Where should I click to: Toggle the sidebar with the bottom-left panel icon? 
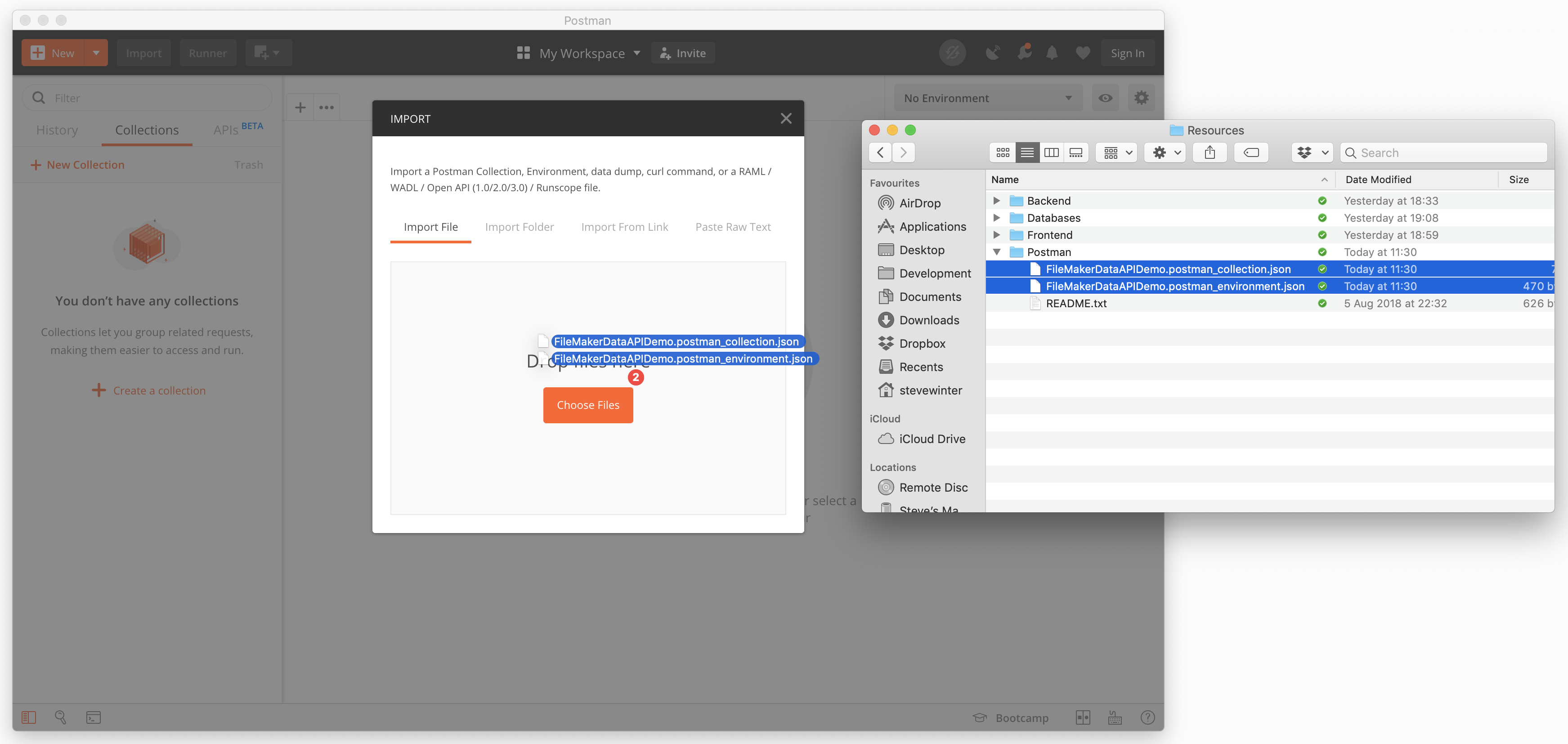29,717
